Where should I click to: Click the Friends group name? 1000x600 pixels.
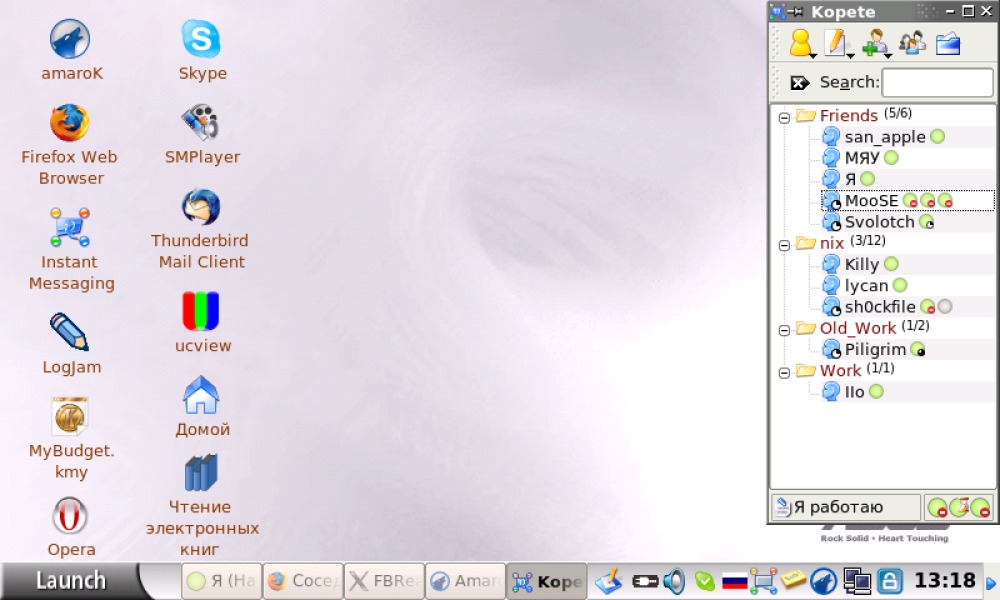pyautogui.click(x=848, y=115)
